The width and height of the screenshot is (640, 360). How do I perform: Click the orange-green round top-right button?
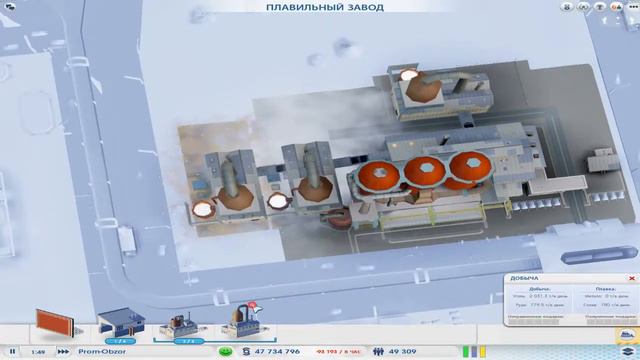pyautogui.click(x=616, y=7)
